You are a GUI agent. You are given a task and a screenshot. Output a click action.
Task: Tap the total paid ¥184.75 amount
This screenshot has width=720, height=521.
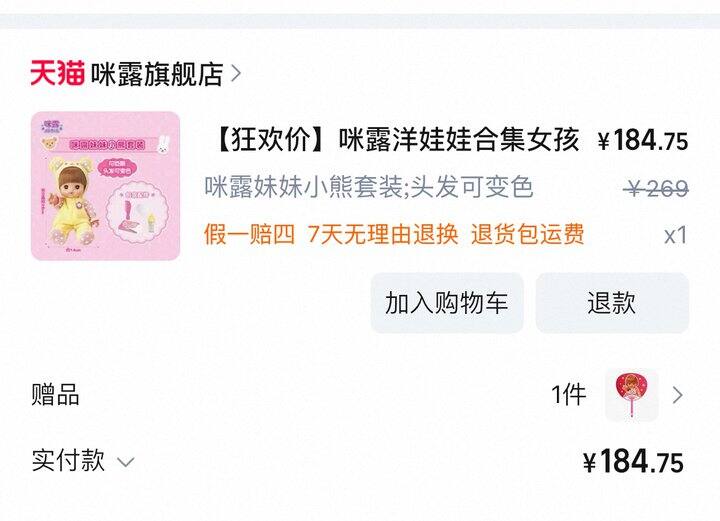[x=634, y=461]
